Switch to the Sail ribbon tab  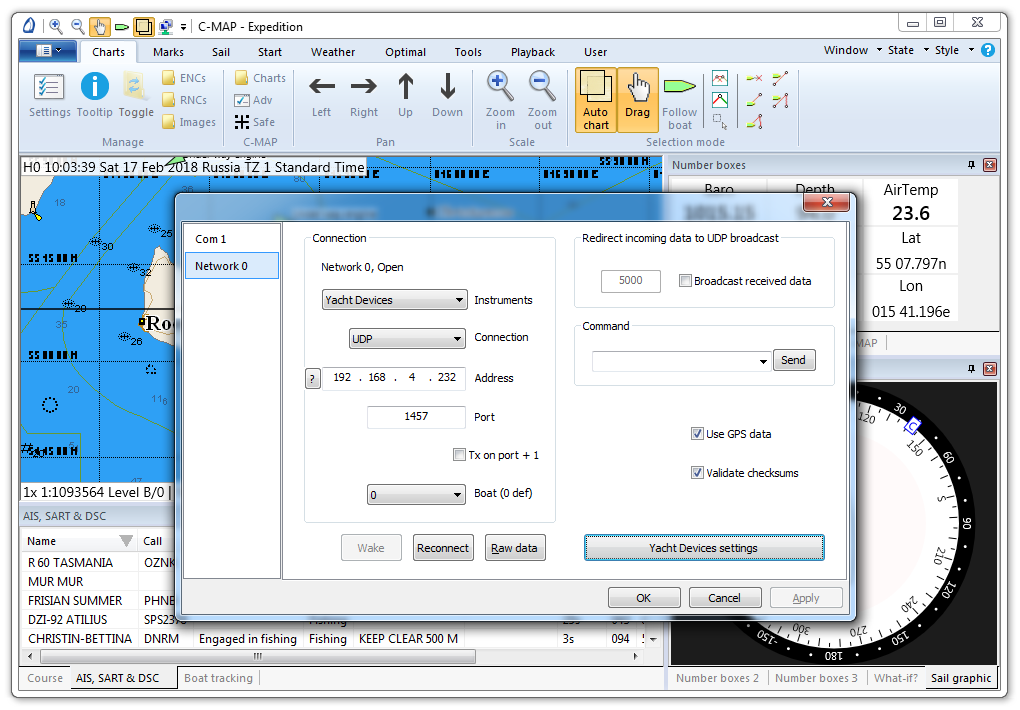[x=221, y=52]
